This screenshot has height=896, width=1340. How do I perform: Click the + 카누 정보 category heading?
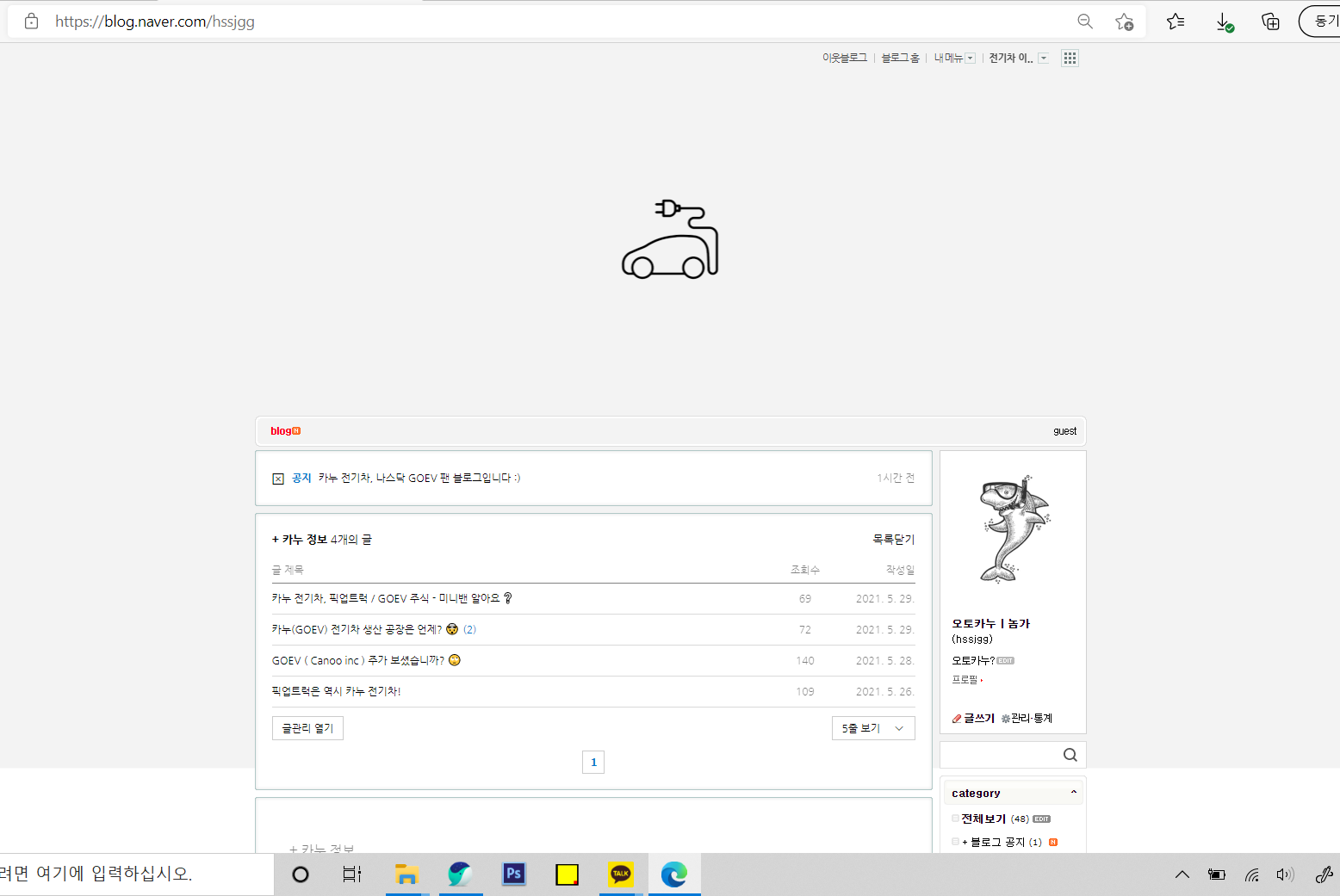(300, 540)
